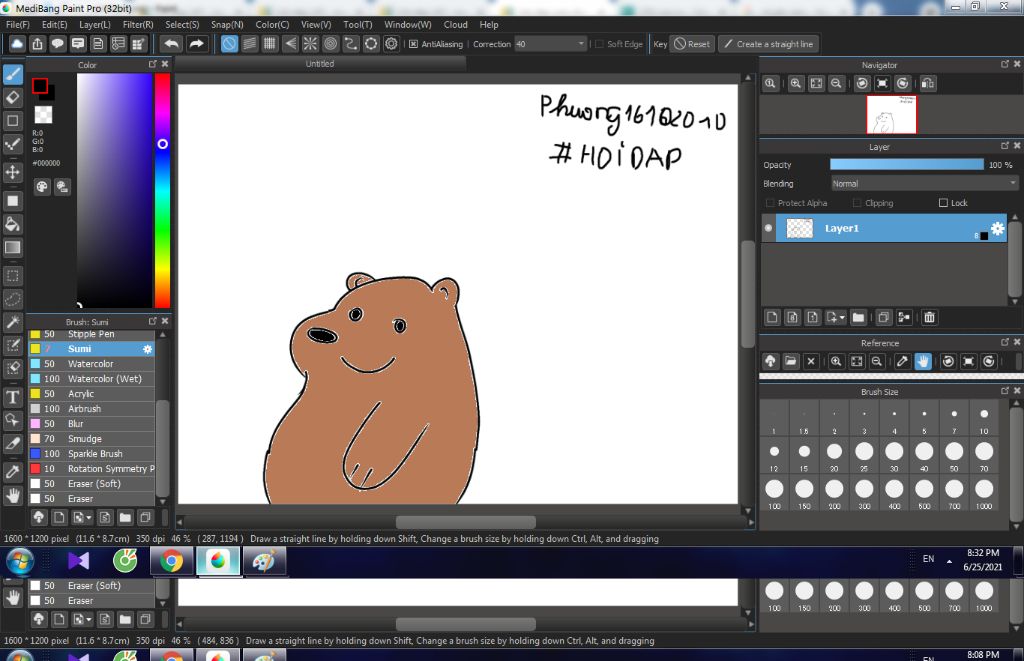Open the Cloud menu

(x=455, y=24)
